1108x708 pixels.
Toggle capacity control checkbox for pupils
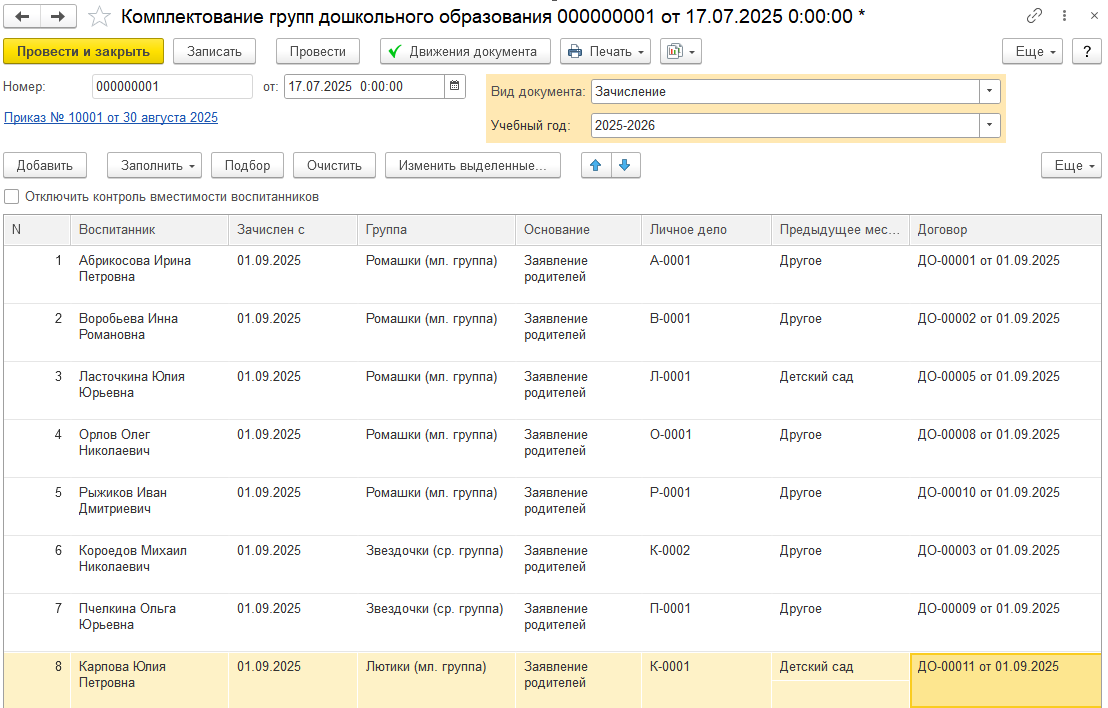pyautogui.click(x=12, y=197)
